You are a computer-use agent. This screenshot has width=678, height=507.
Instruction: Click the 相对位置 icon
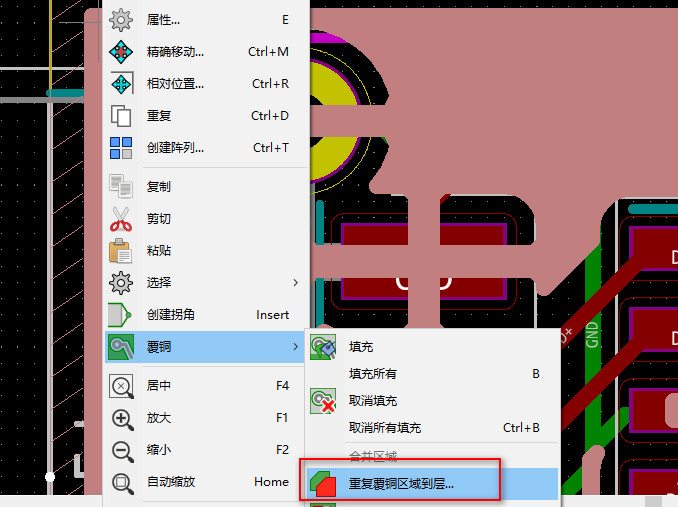(x=122, y=83)
